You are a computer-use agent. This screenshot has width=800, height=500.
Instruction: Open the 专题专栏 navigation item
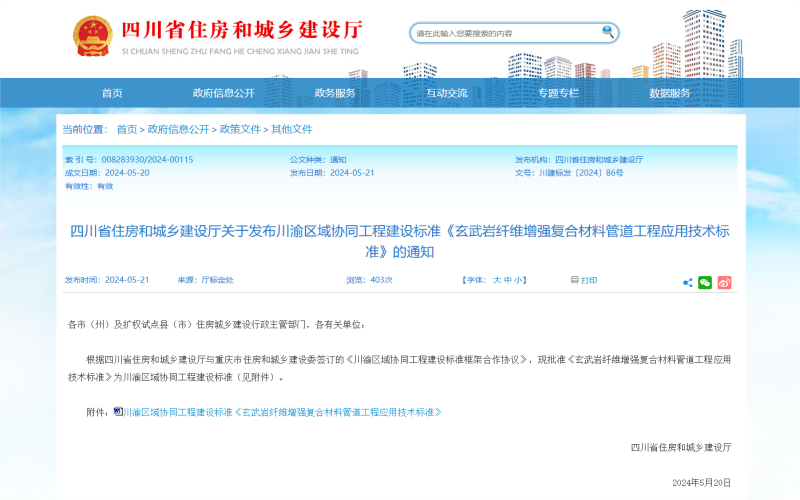[x=558, y=93]
